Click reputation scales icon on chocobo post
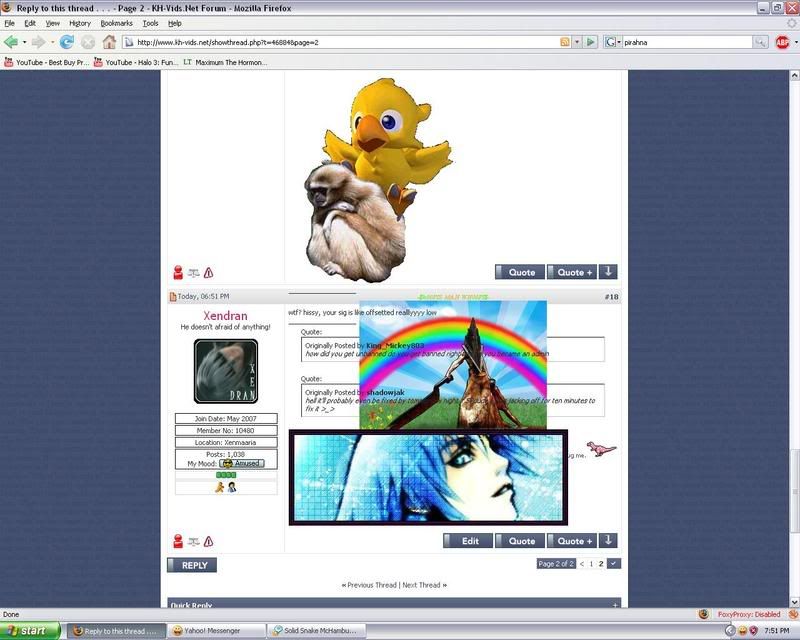The width and height of the screenshot is (800, 640). pyautogui.click(x=193, y=273)
